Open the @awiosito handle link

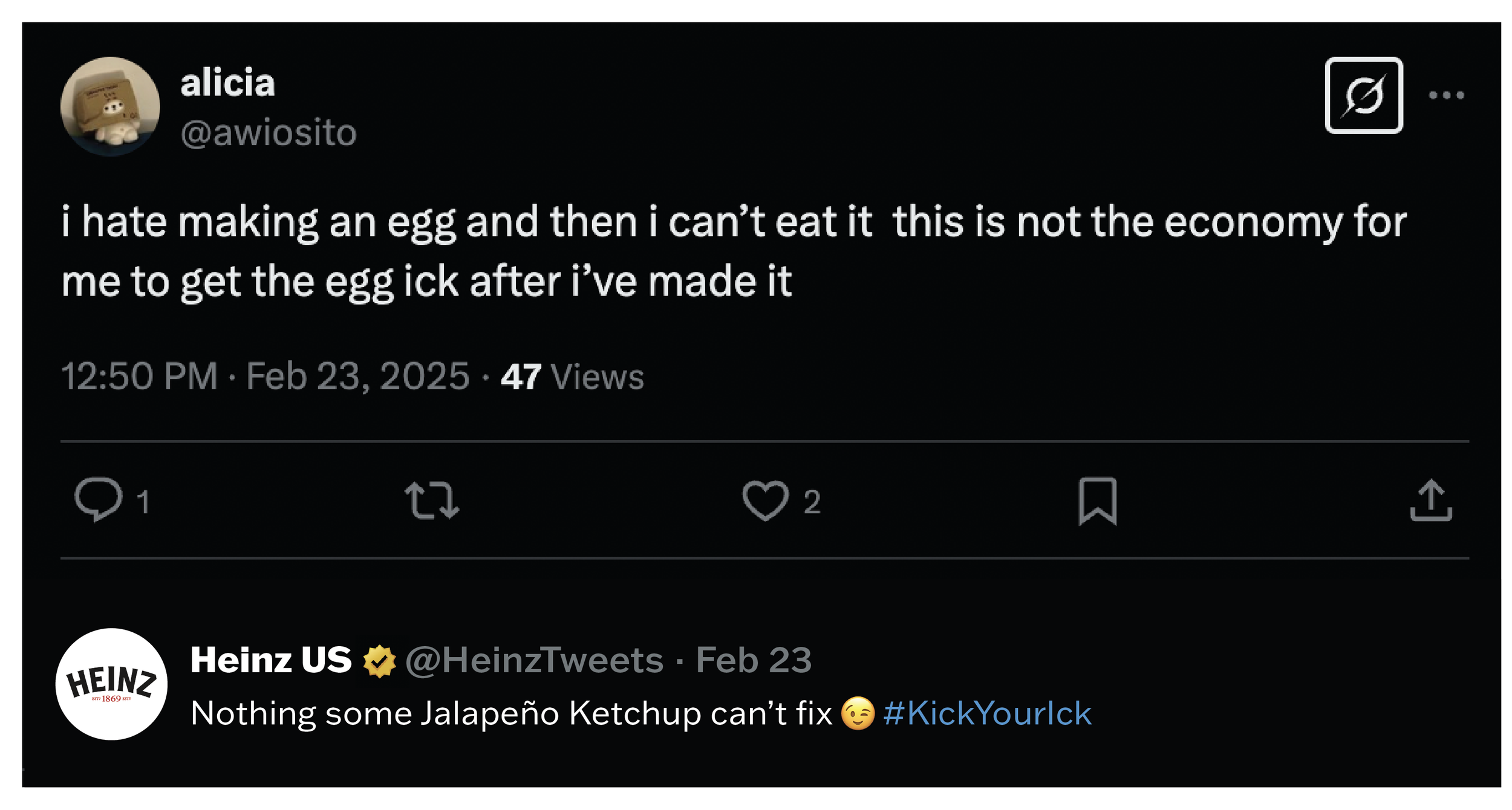pyautogui.click(x=269, y=132)
